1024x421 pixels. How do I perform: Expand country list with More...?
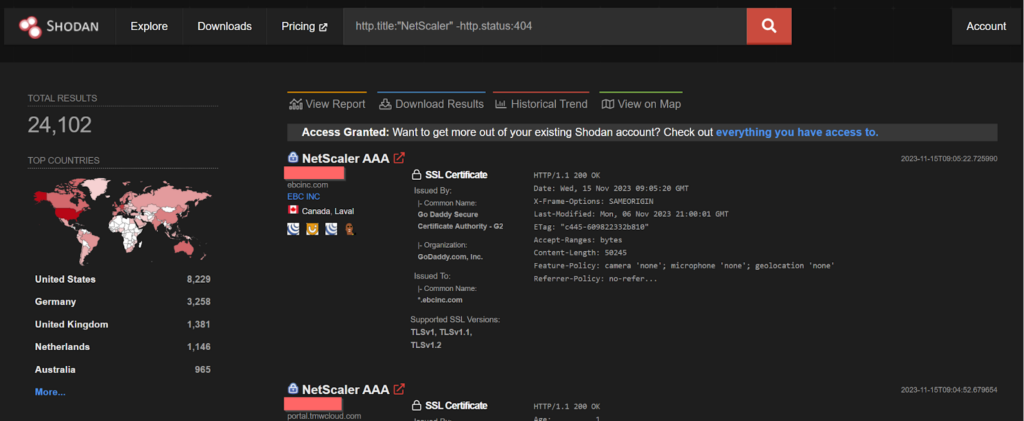click(x=50, y=392)
